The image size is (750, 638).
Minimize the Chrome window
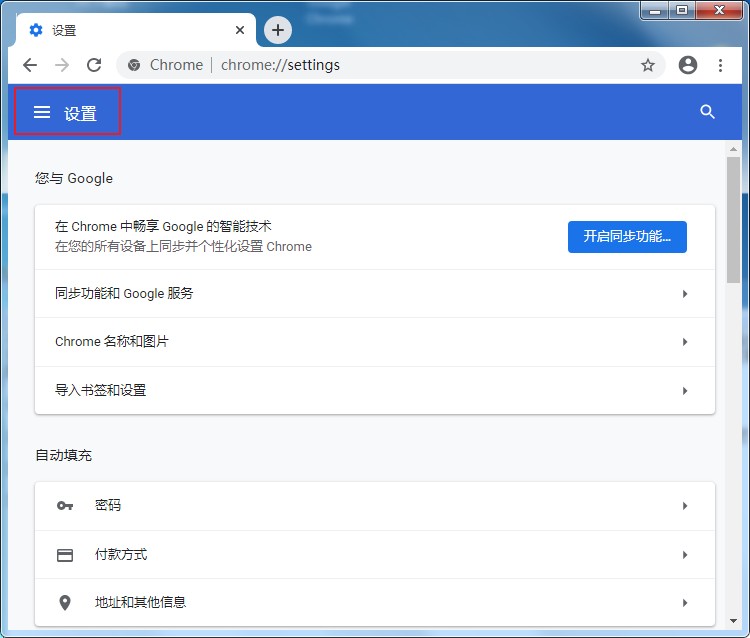(655, 11)
